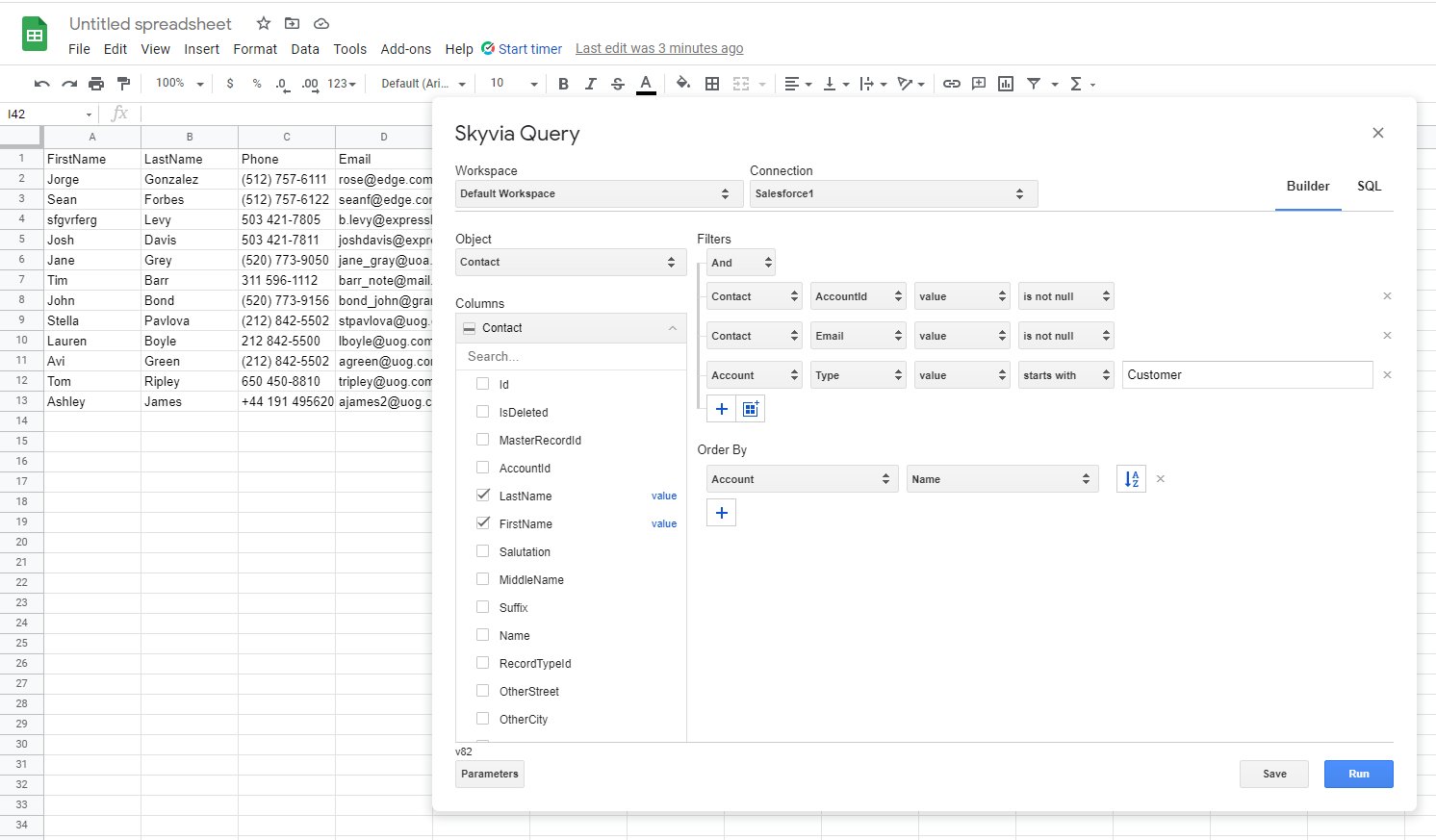Viewport: 1436px width, 840px height.
Task: Check the Id column checkbox
Action: pyautogui.click(x=483, y=384)
